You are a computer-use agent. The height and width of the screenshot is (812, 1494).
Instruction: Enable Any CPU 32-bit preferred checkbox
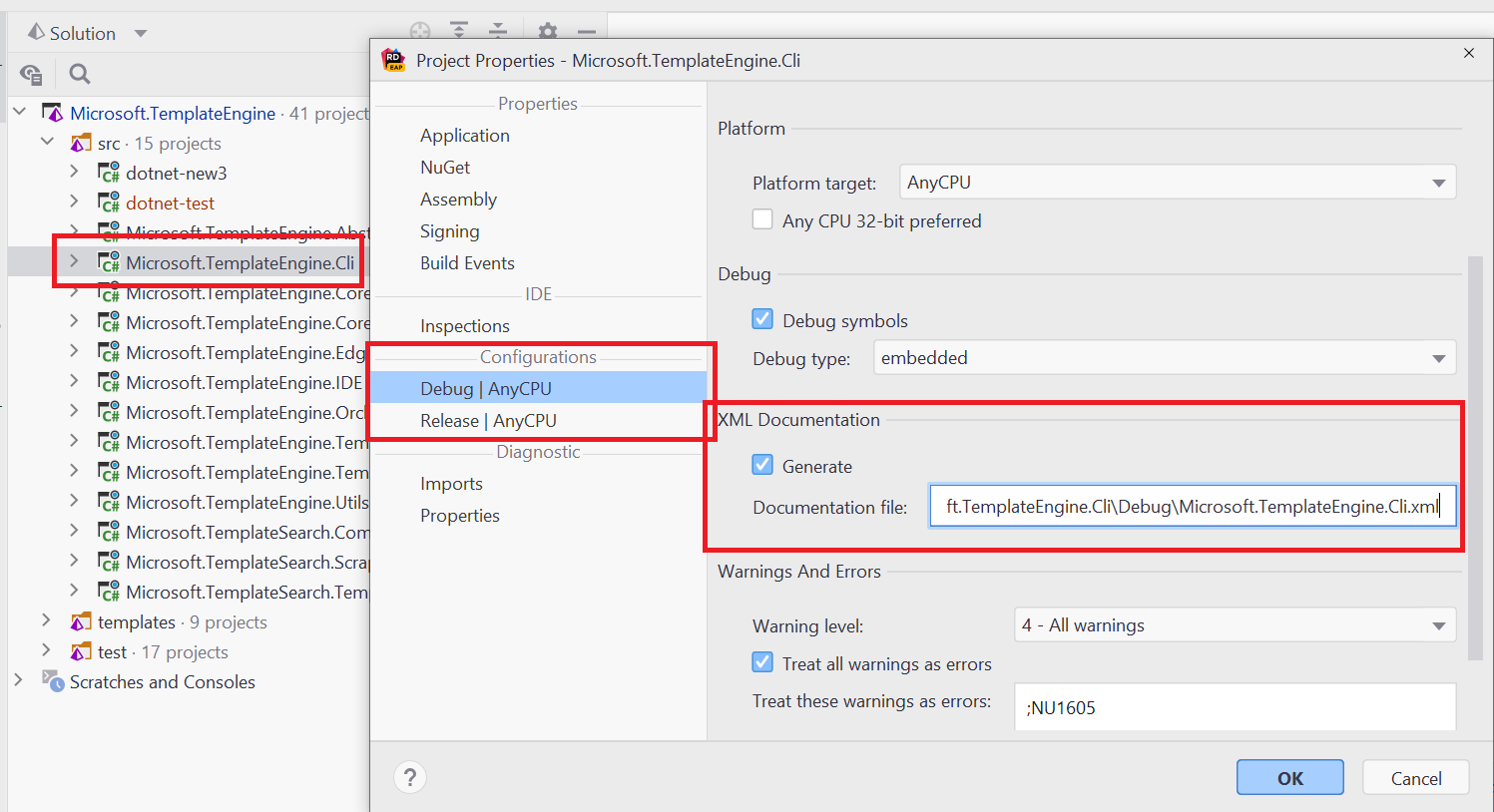point(762,219)
